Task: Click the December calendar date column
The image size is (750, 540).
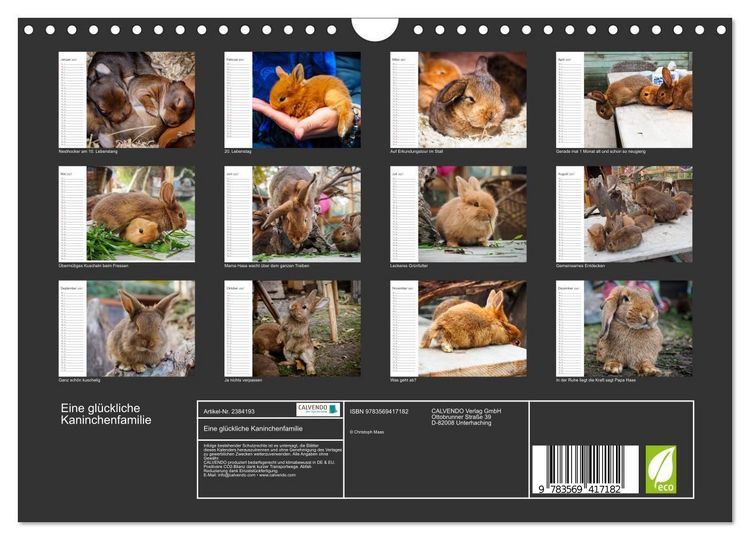Action: coord(570,328)
